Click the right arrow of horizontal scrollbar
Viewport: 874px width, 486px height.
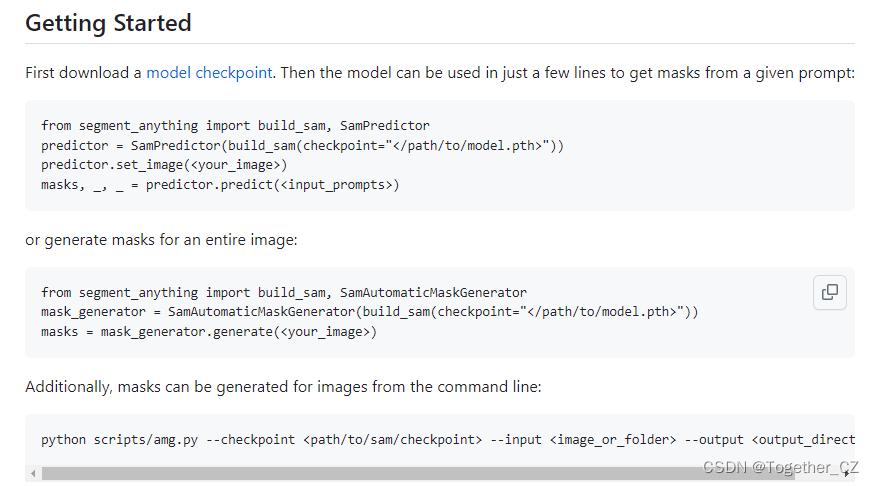pyautogui.click(x=847, y=474)
